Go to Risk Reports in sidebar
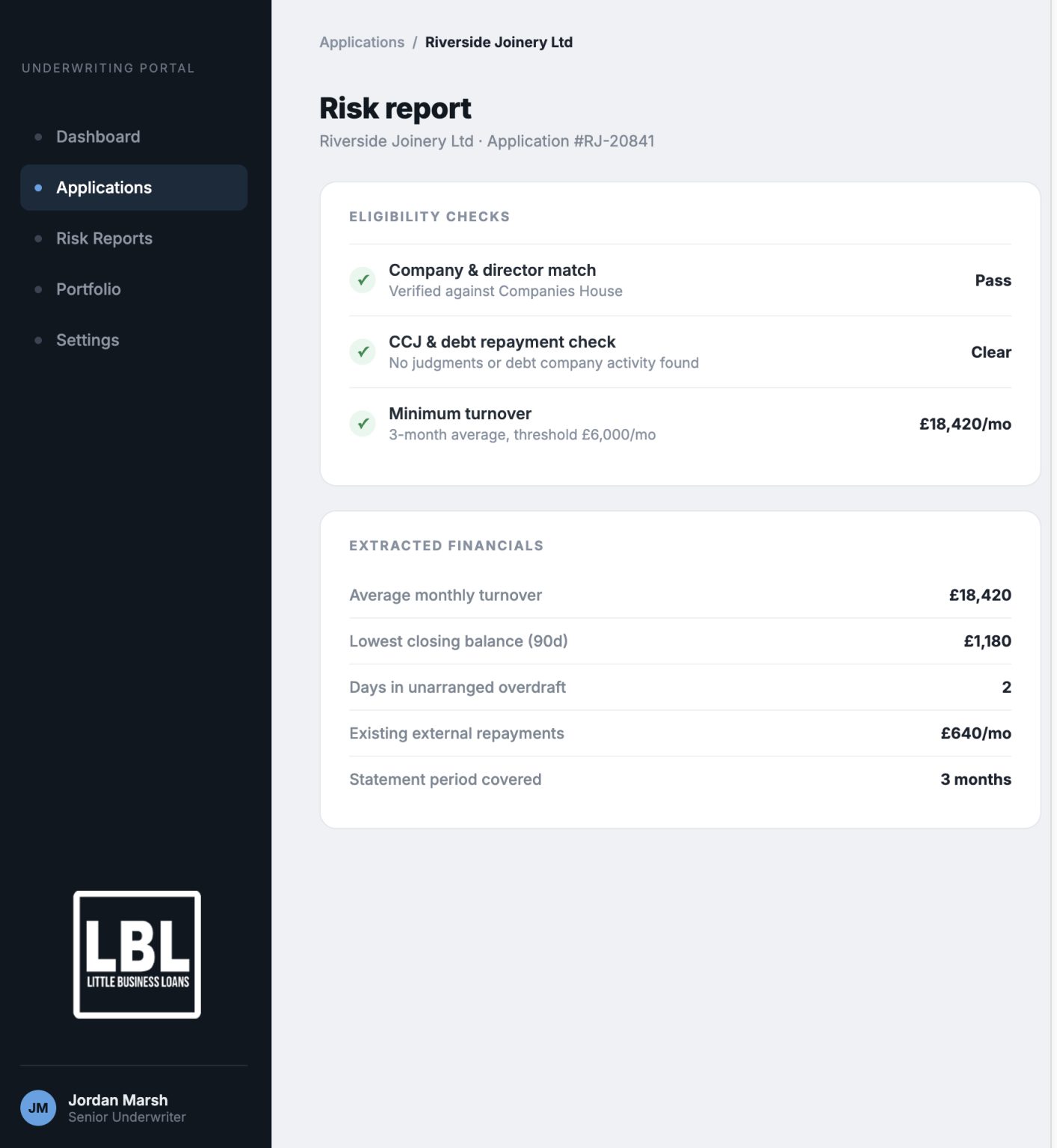This screenshot has width=1057, height=1148. tap(134, 238)
